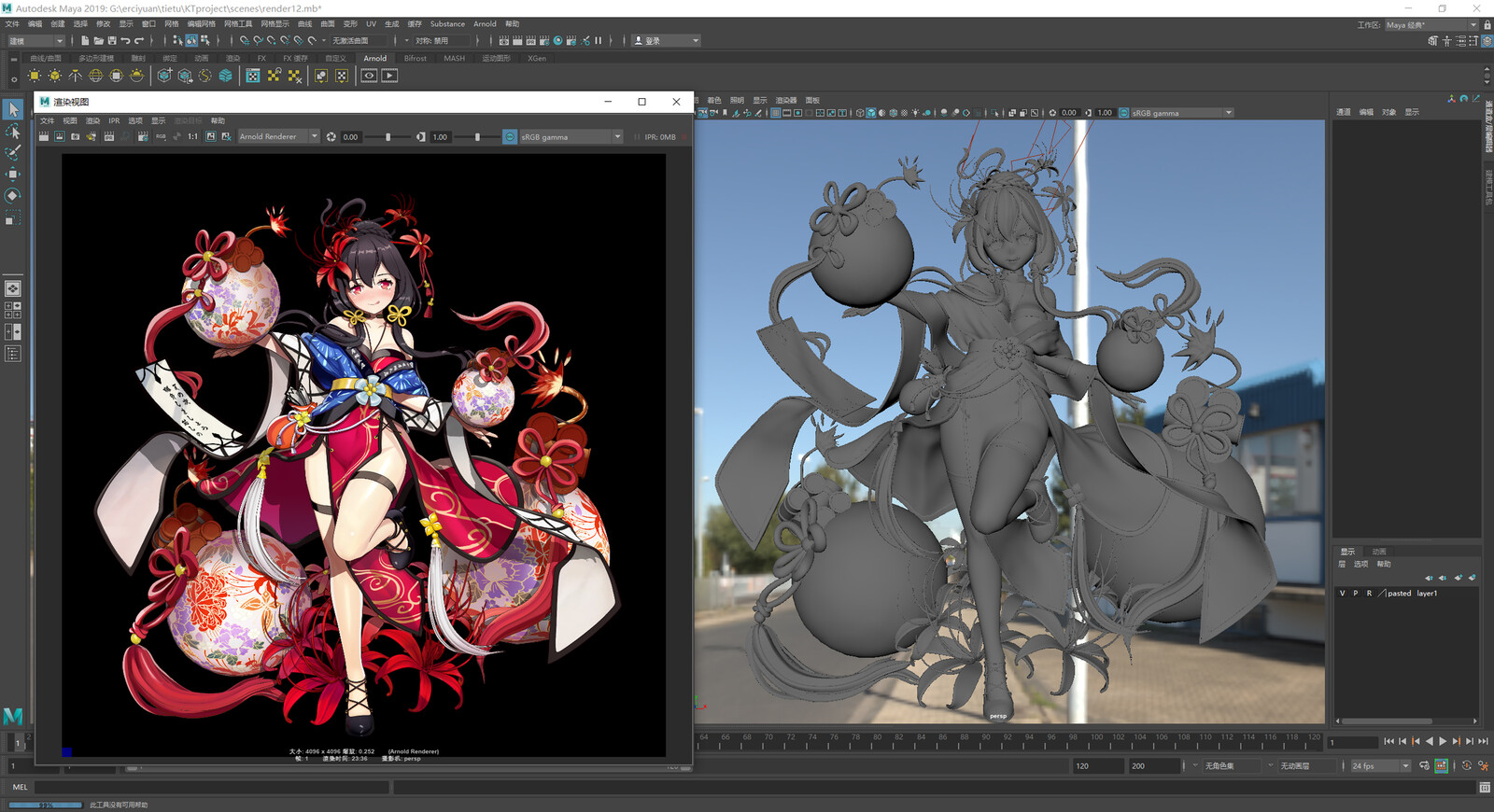Pick the Rotate tool in toolbox

13,196
